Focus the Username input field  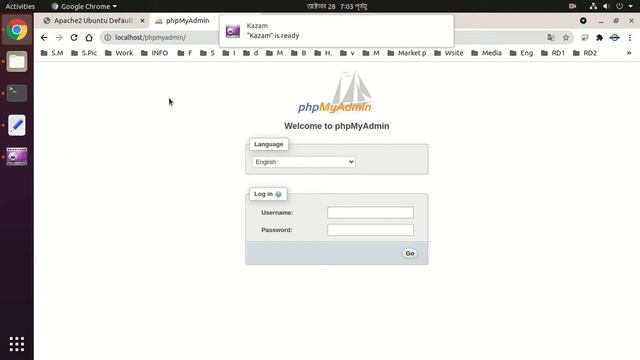click(x=370, y=213)
